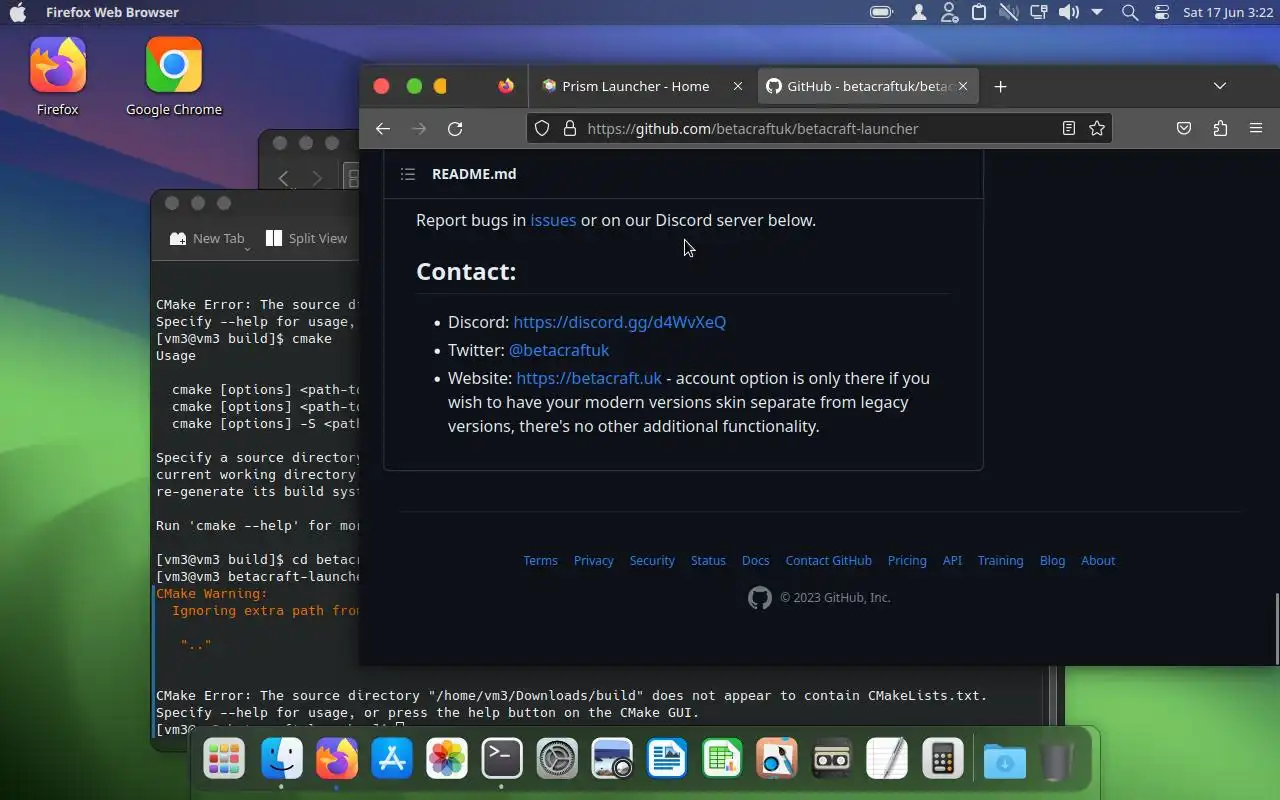Open the Discord invite link
Image resolution: width=1280 pixels, height=800 pixels.
tap(619, 322)
